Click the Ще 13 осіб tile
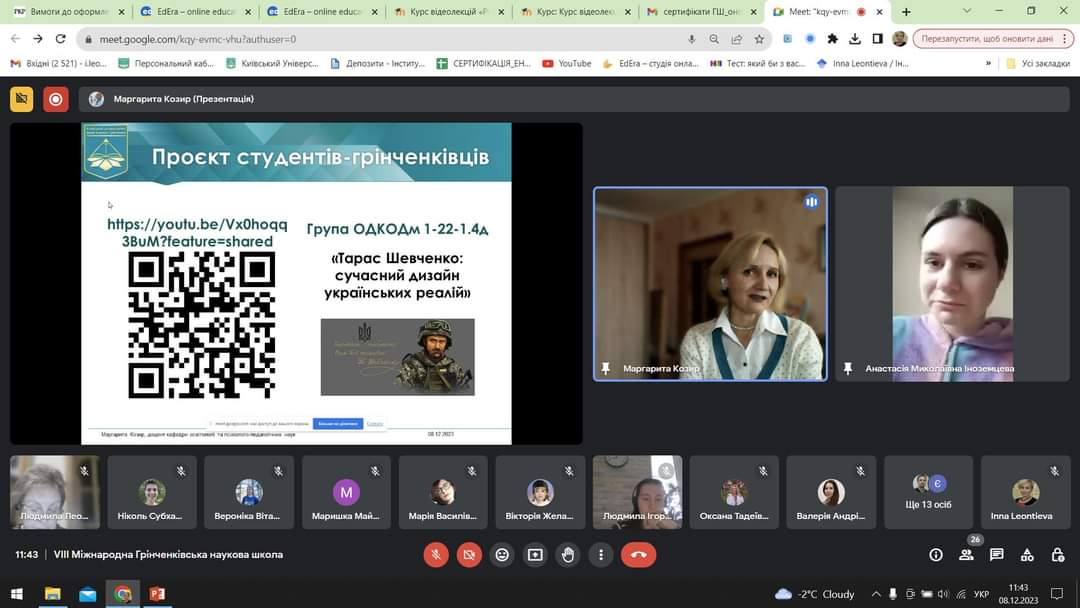Screen dimensions: 1080x608 click(929, 492)
